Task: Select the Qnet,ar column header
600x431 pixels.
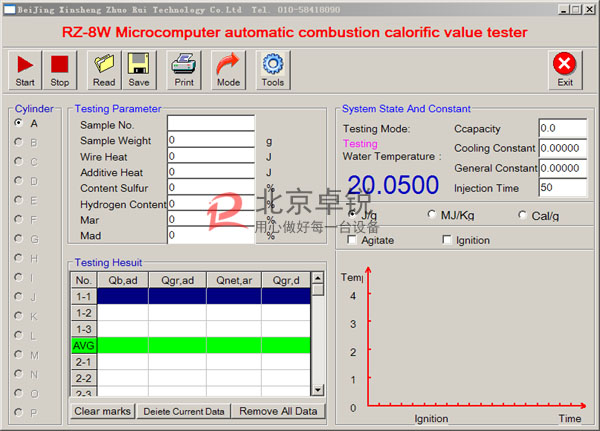Action: tap(234, 280)
